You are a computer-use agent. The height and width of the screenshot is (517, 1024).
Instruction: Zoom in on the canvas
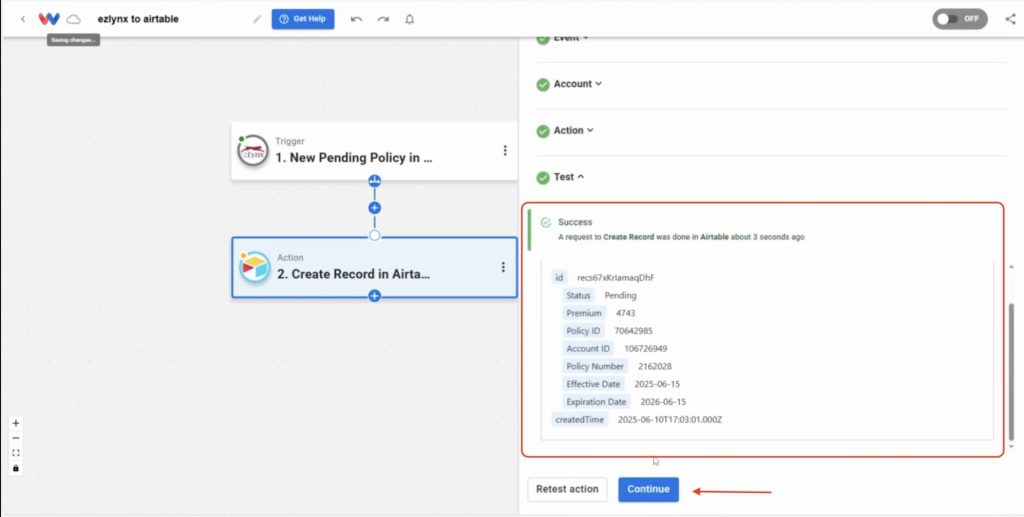[16, 423]
